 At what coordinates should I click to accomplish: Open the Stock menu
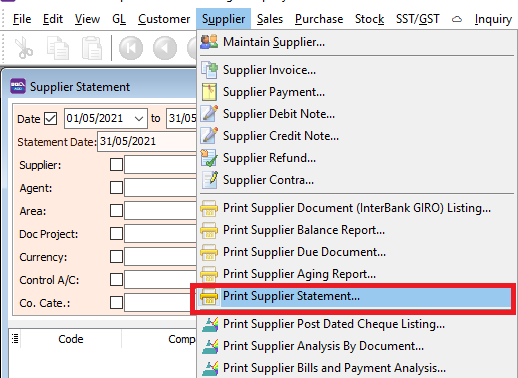369,19
